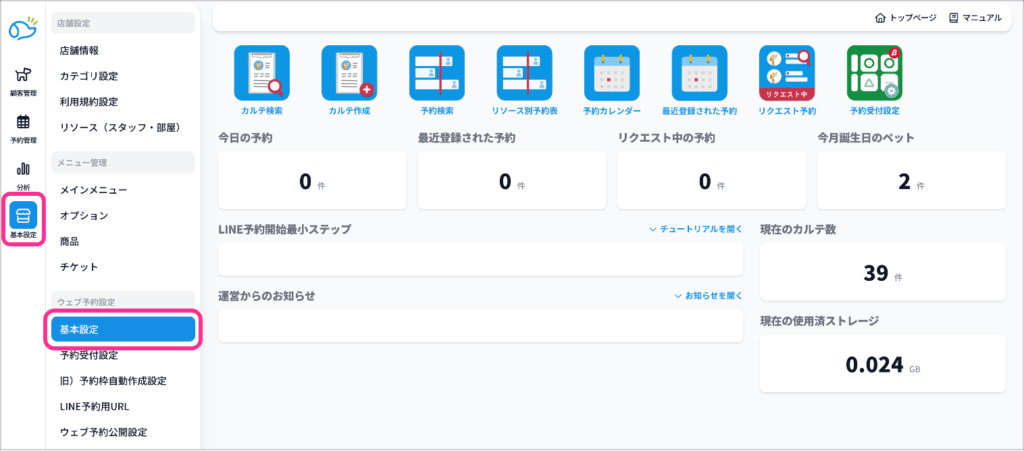Click the app logo at top left
The height and width of the screenshot is (451, 1024).
point(23,29)
